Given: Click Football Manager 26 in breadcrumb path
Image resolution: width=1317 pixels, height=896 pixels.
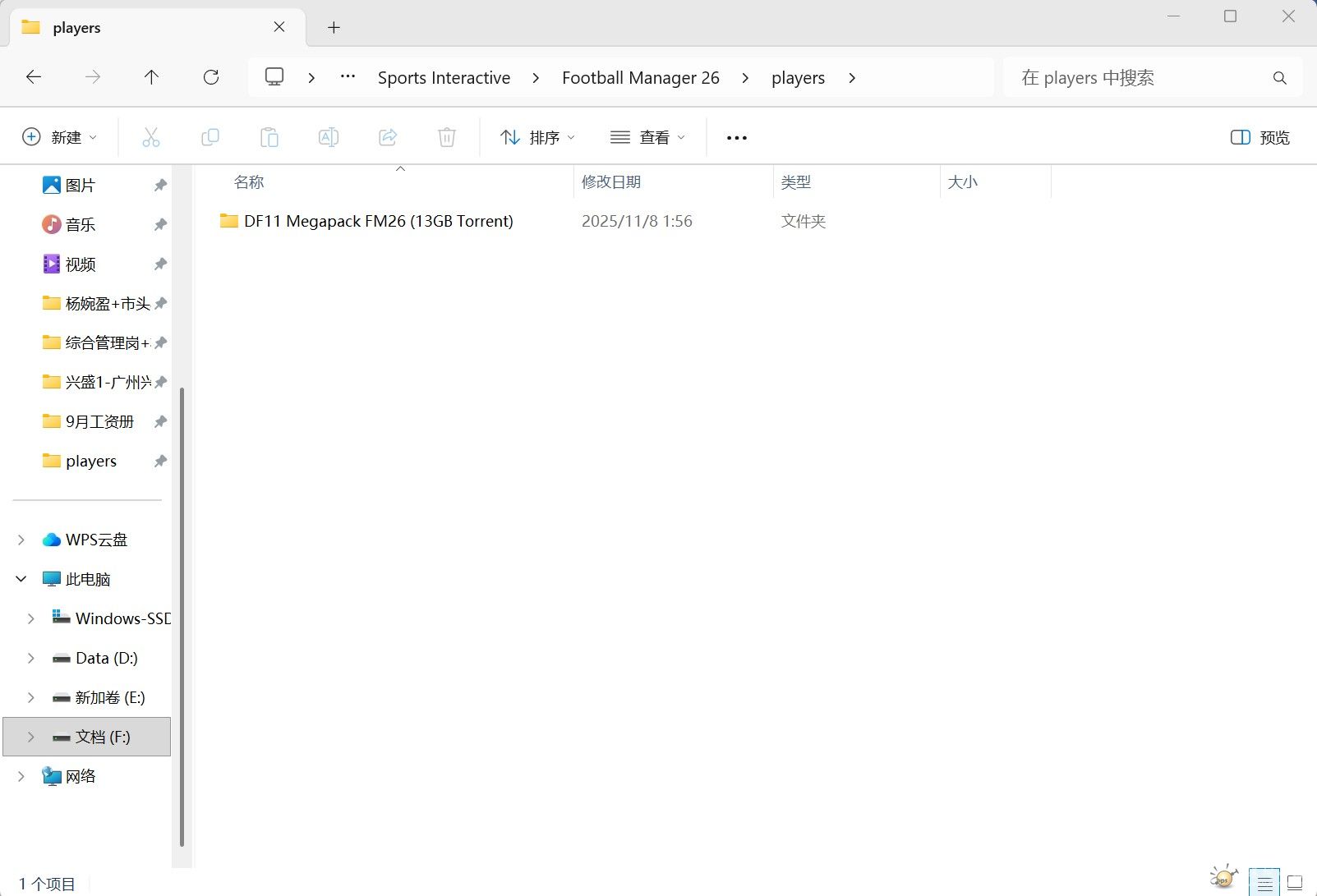Looking at the screenshot, I should pyautogui.click(x=640, y=78).
